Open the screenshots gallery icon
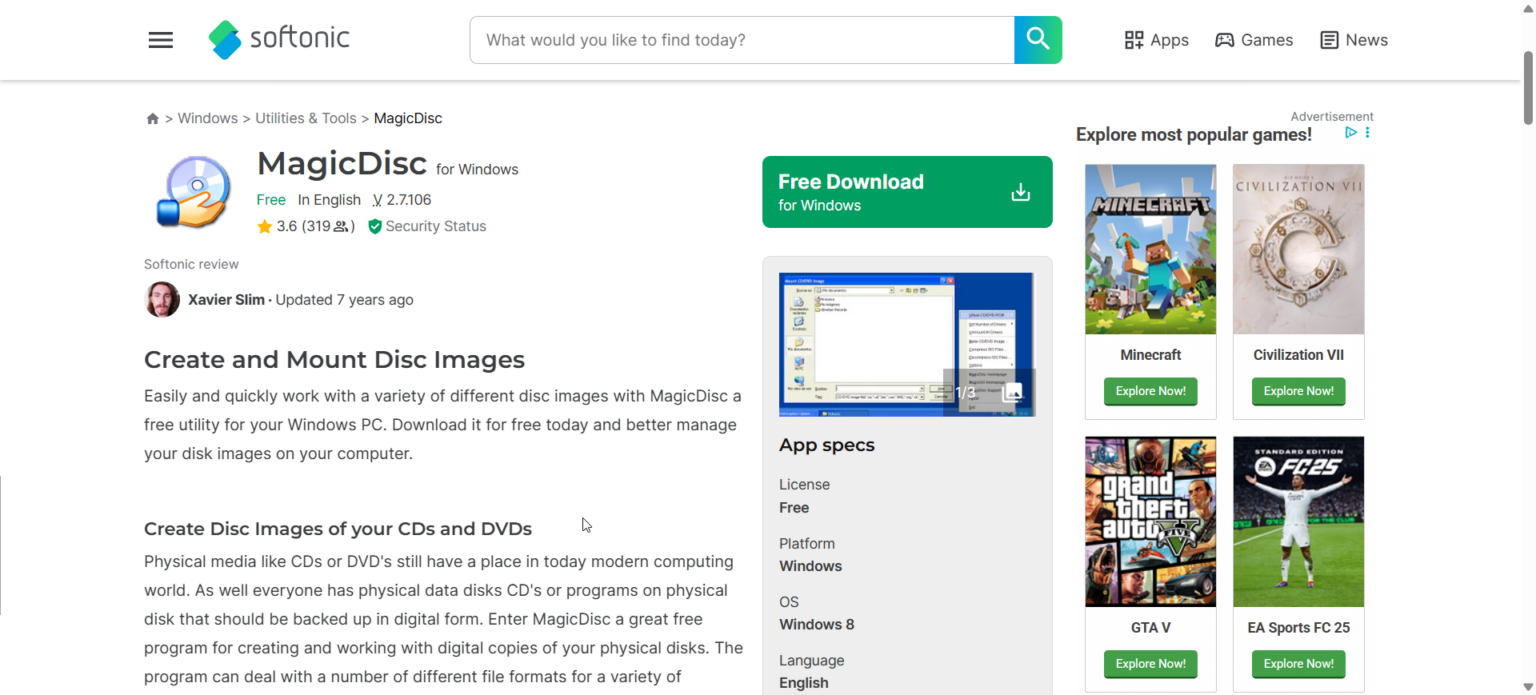This screenshot has height=695, width=1536. tap(1012, 392)
